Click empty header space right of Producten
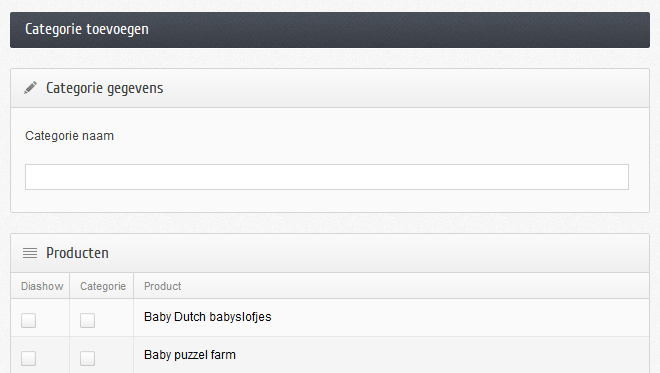 (379, 253)
